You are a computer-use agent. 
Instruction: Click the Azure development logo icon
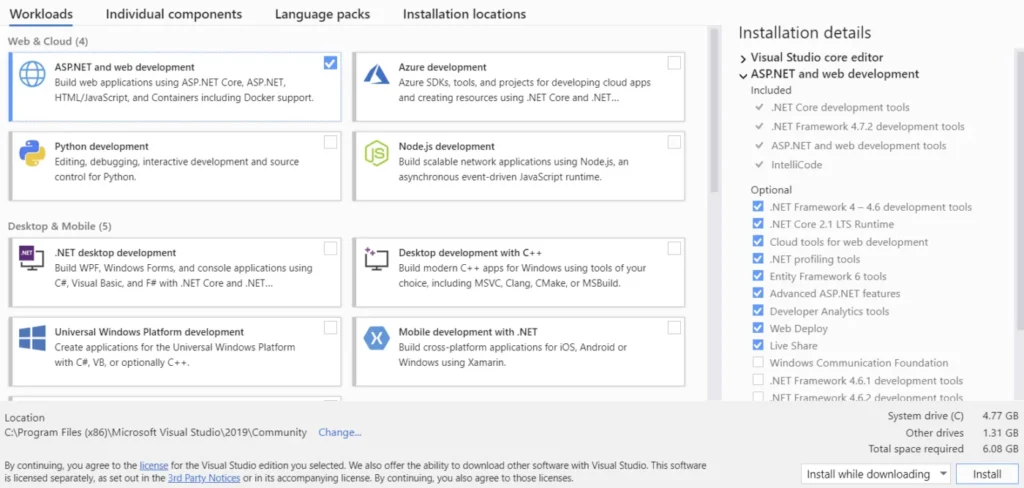(376, 74)
